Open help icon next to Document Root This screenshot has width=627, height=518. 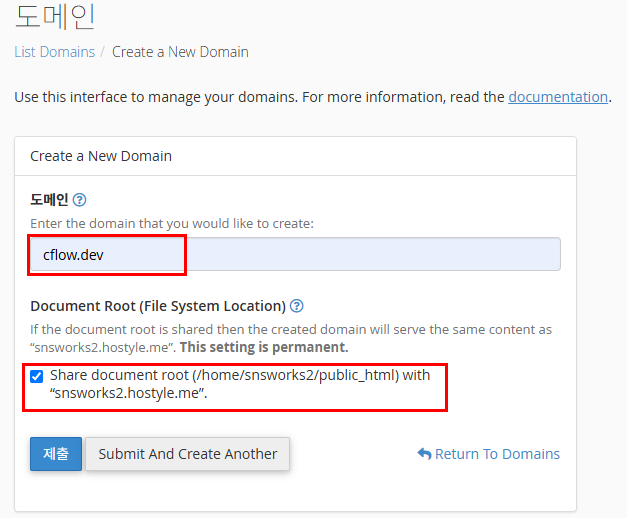tap(297, 306)
